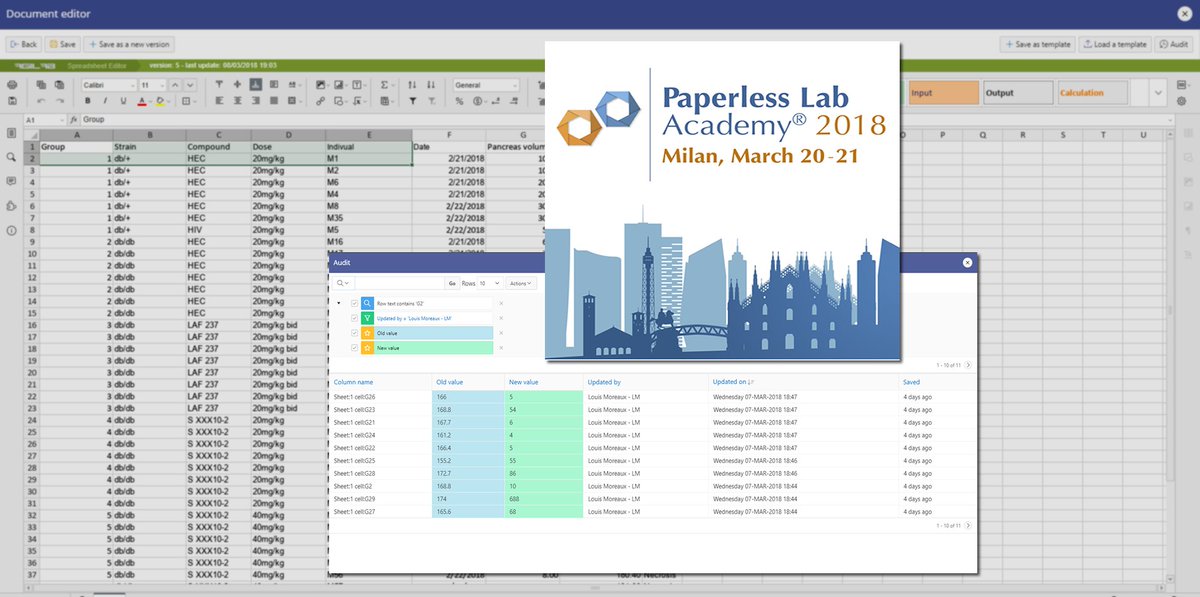Screen dimensions: 1200x597
Task: Click Save as template button
Action: [1038, 44]
